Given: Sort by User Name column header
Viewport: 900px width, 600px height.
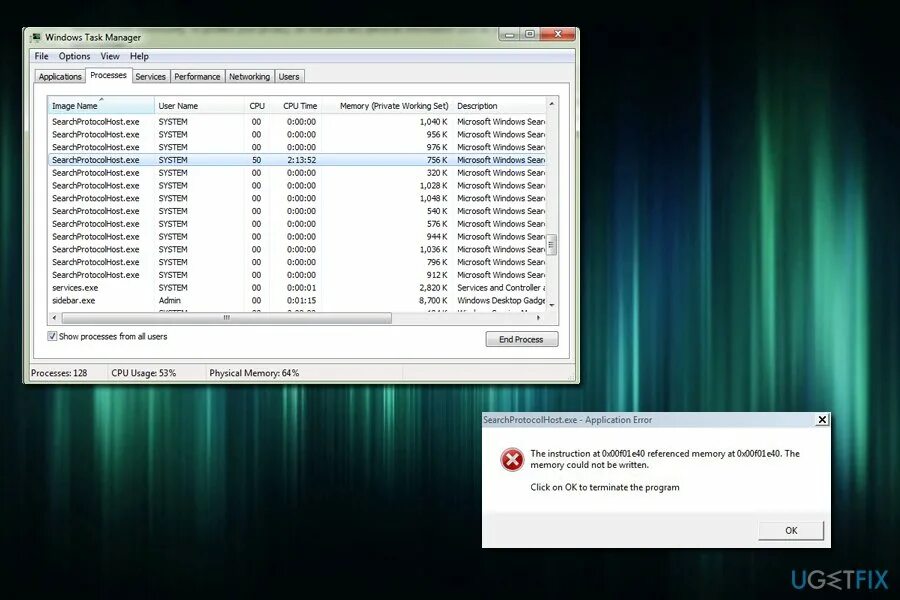Looking at the screenshot, I should 199,106.
